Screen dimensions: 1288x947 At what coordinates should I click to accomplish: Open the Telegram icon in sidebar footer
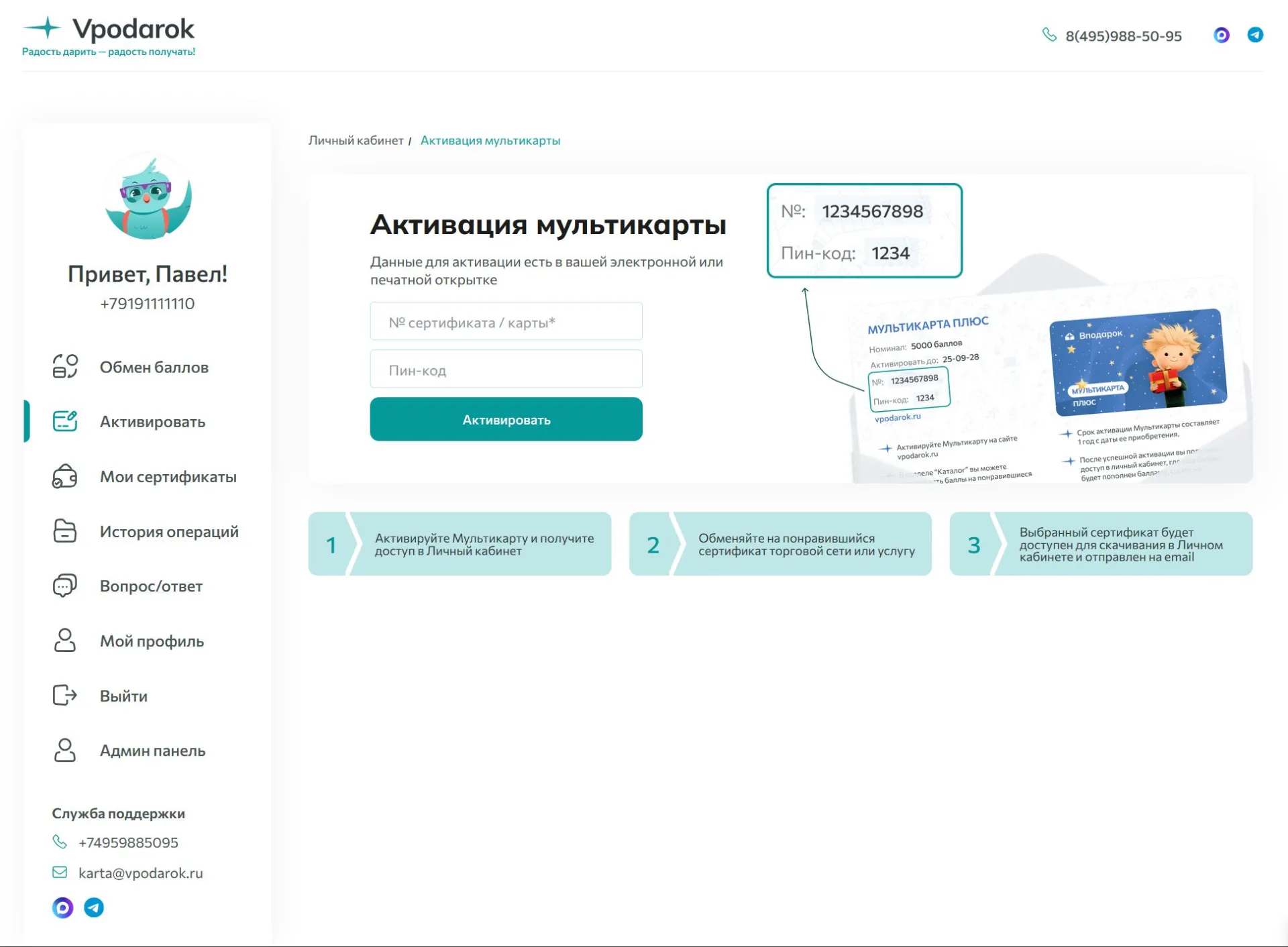coord(94,908)
